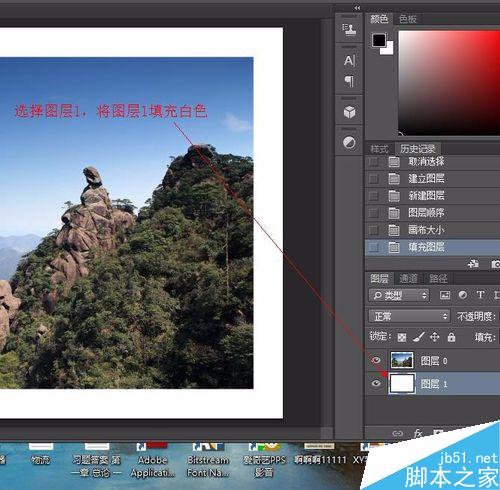
Task: Select the 画布大小 history state
Action: click(432, 230)
